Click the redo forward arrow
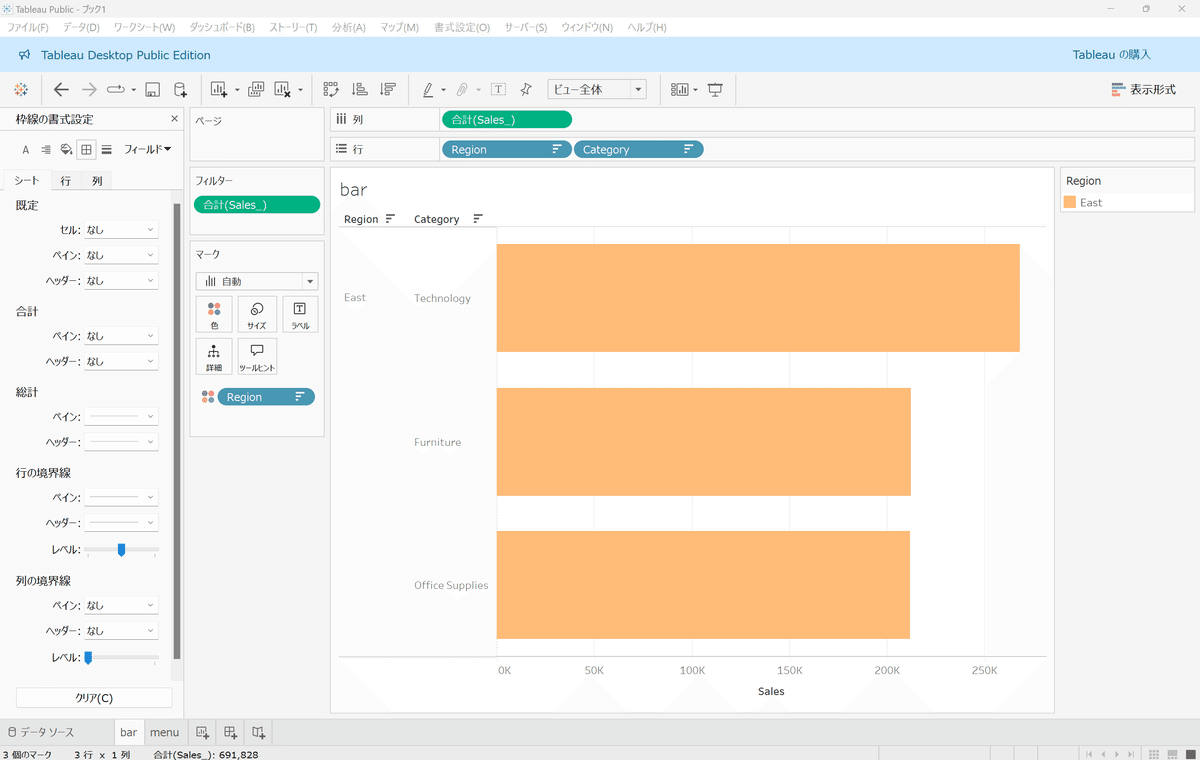The width and height of the screenshot is (1200, 760). coord(89,90)
